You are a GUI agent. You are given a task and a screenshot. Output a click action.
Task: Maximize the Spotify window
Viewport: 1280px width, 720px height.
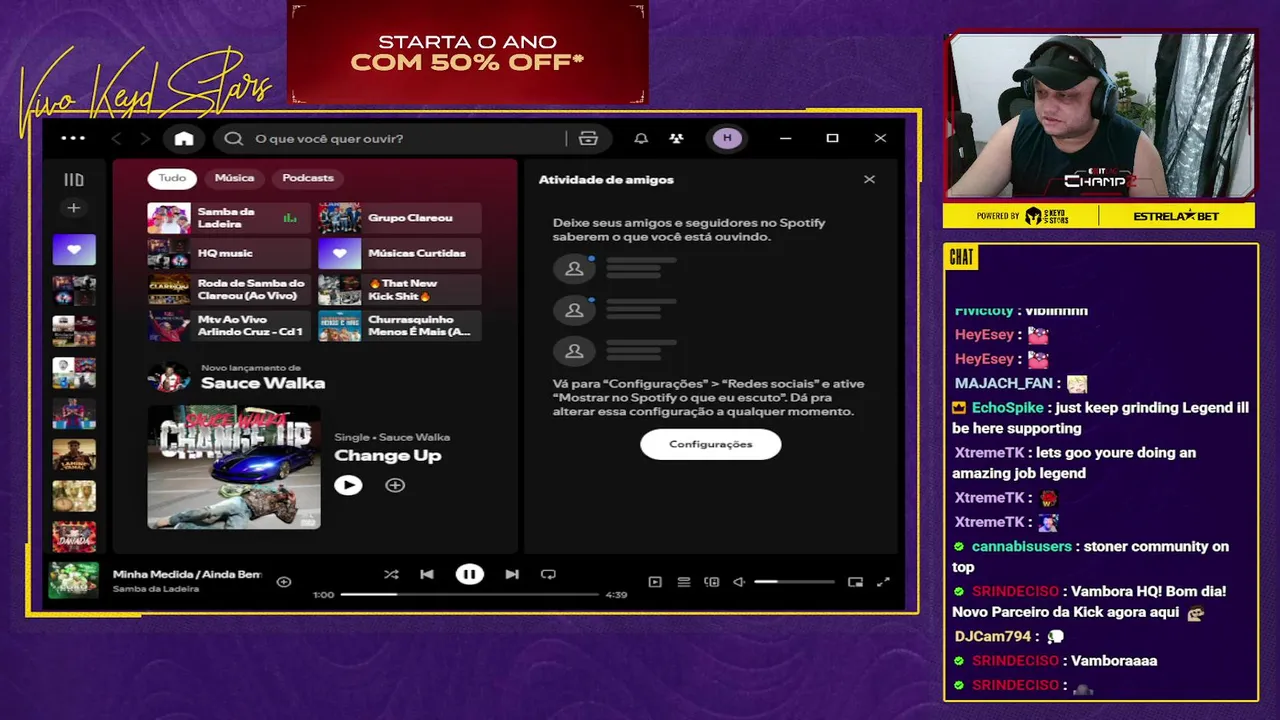(832, 138)
